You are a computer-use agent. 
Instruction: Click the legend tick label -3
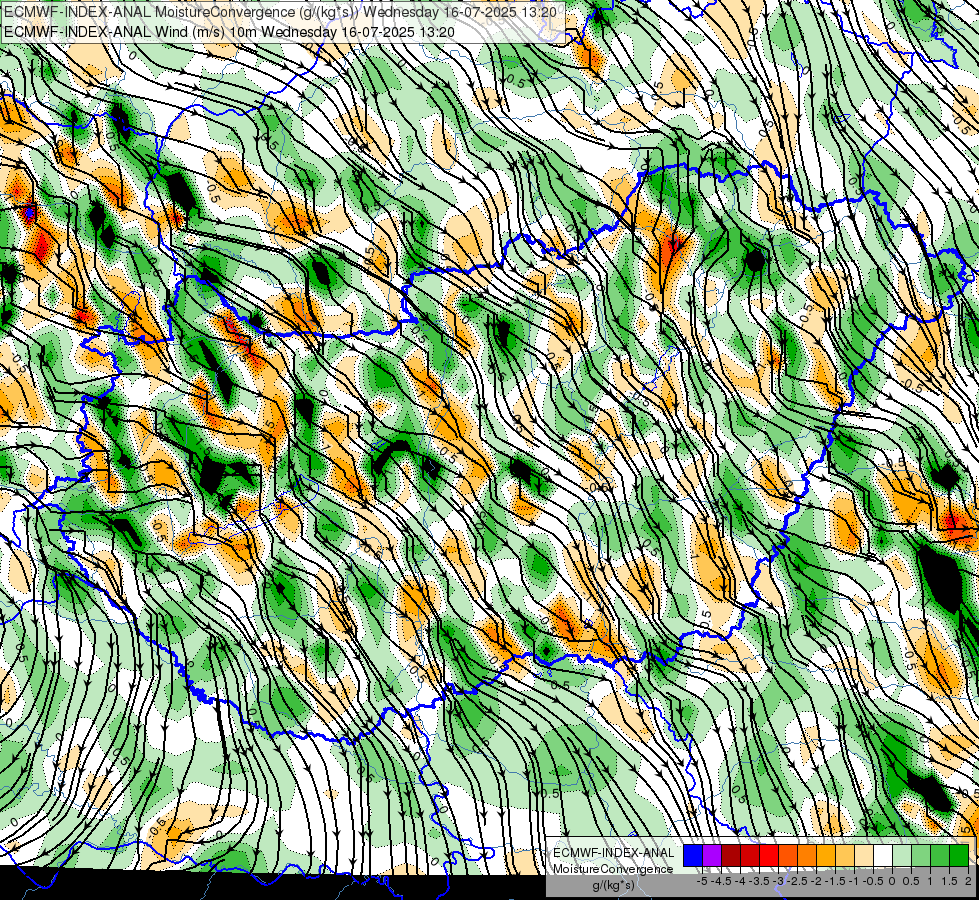pos(778,881)
